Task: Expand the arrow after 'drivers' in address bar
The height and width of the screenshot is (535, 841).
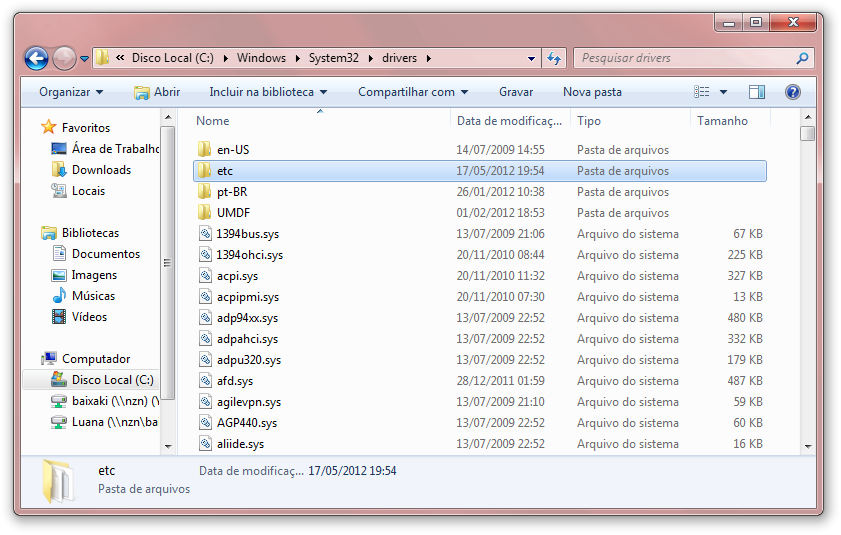Action: [x=429, y=58]
